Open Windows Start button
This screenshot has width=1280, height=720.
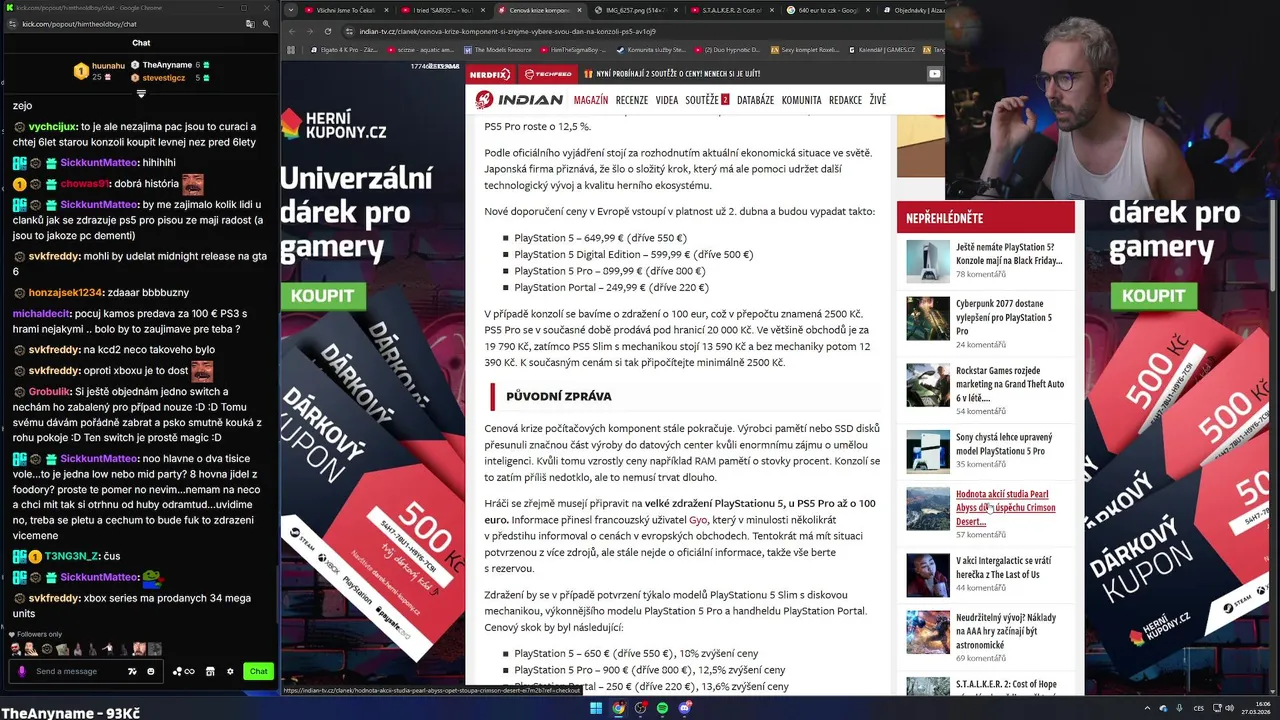(596, 708)
